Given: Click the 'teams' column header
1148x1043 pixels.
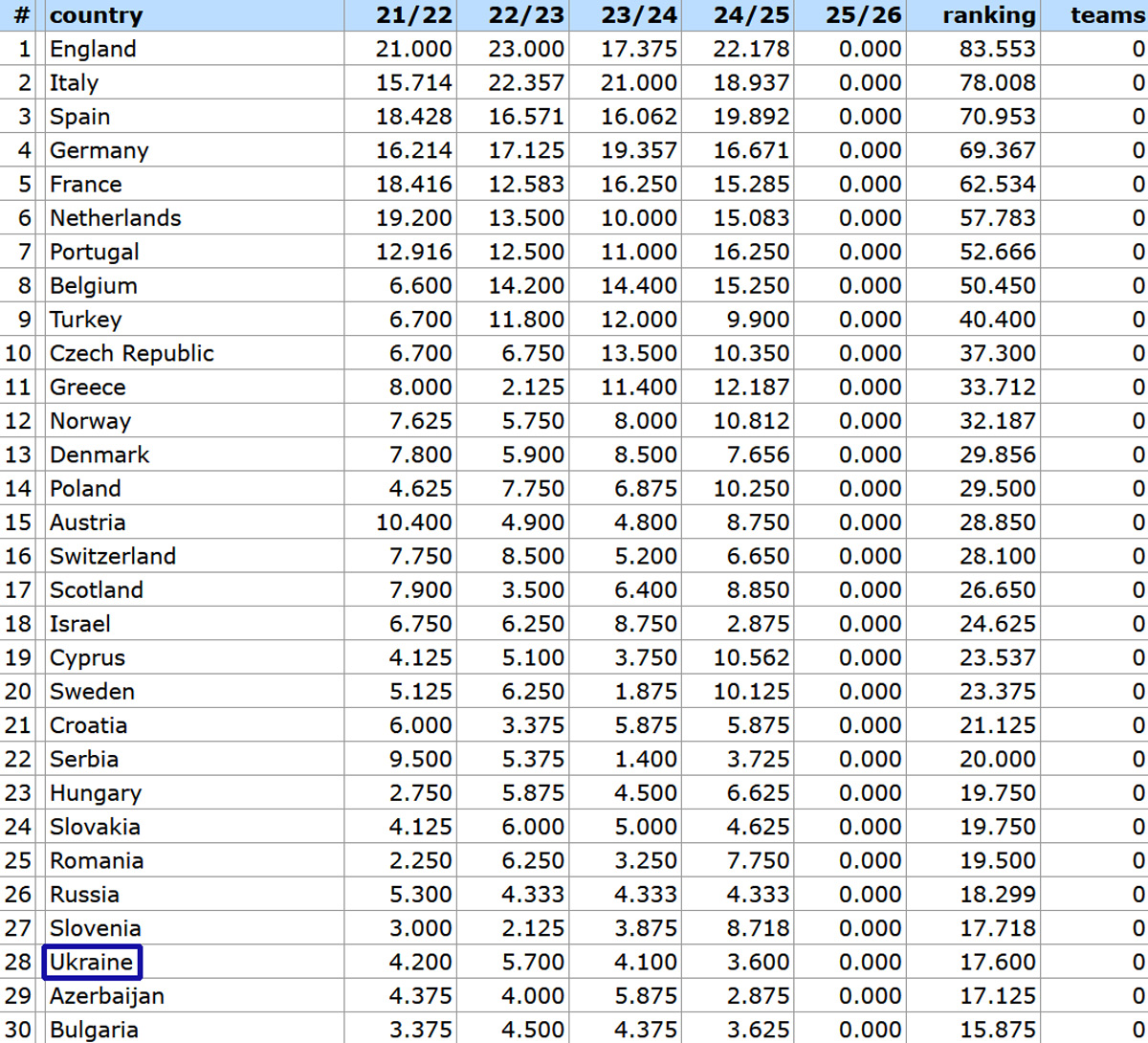Looking at the screenshot, I should tap(1108, 15).
